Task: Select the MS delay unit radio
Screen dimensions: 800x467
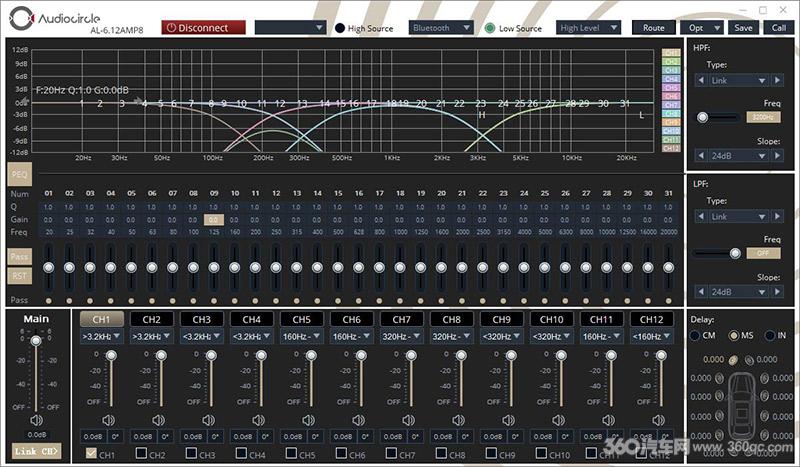Action: click(734, 335)
